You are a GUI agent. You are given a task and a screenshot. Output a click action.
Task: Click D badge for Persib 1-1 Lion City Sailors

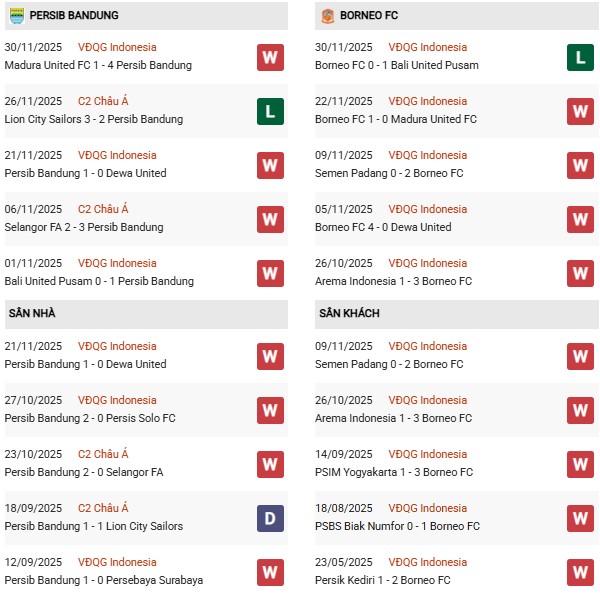(x=269, y=518)
